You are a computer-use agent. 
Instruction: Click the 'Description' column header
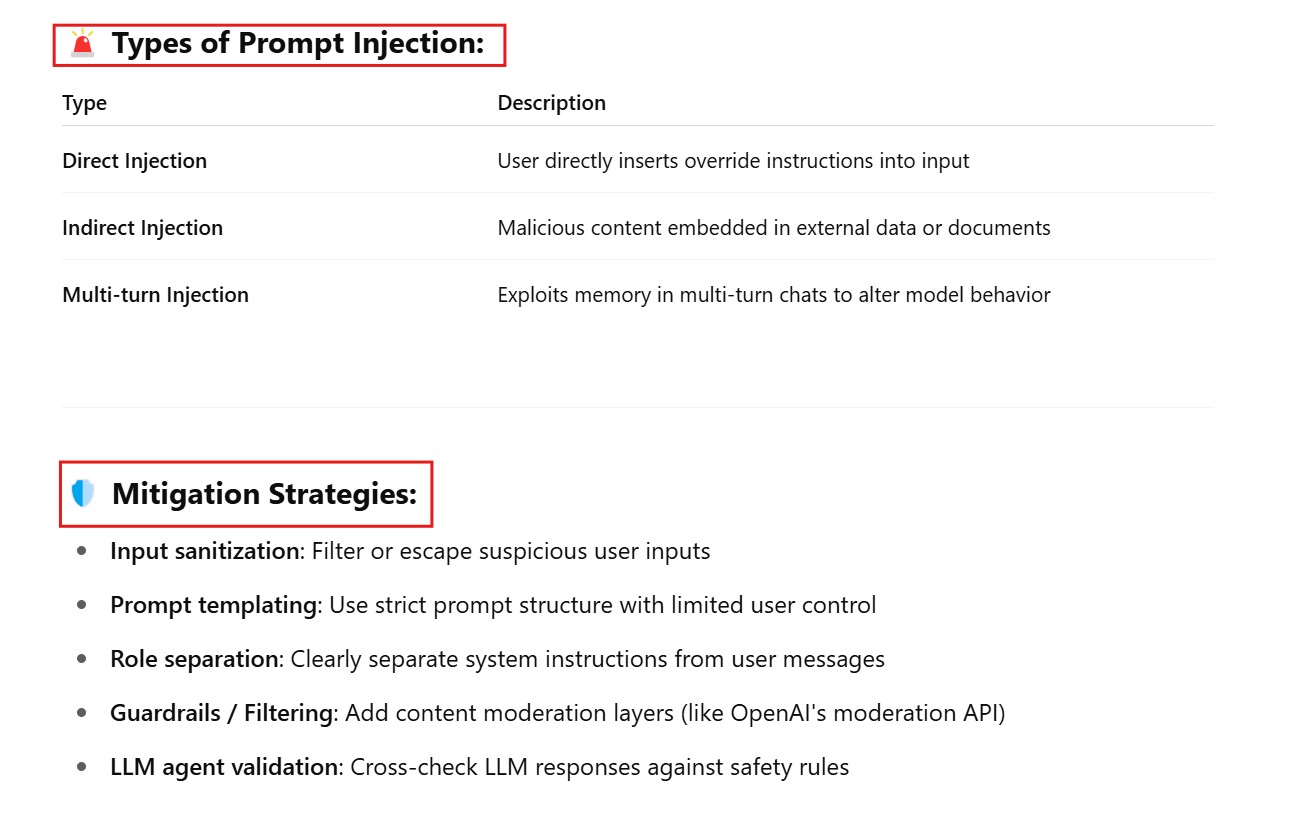pos(551,103)
